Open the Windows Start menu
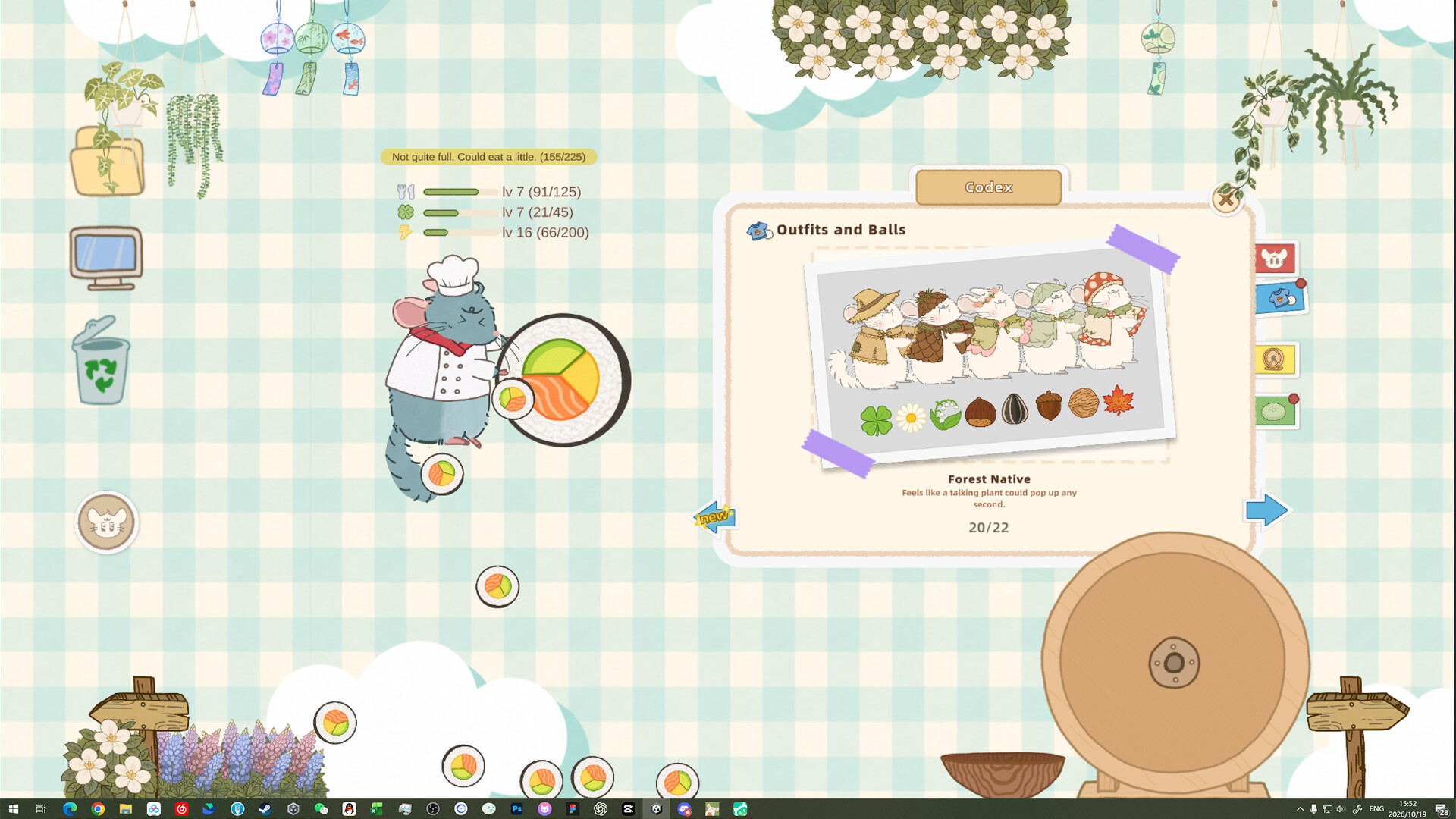This screenshot has height=819, width=1456. 13,809
